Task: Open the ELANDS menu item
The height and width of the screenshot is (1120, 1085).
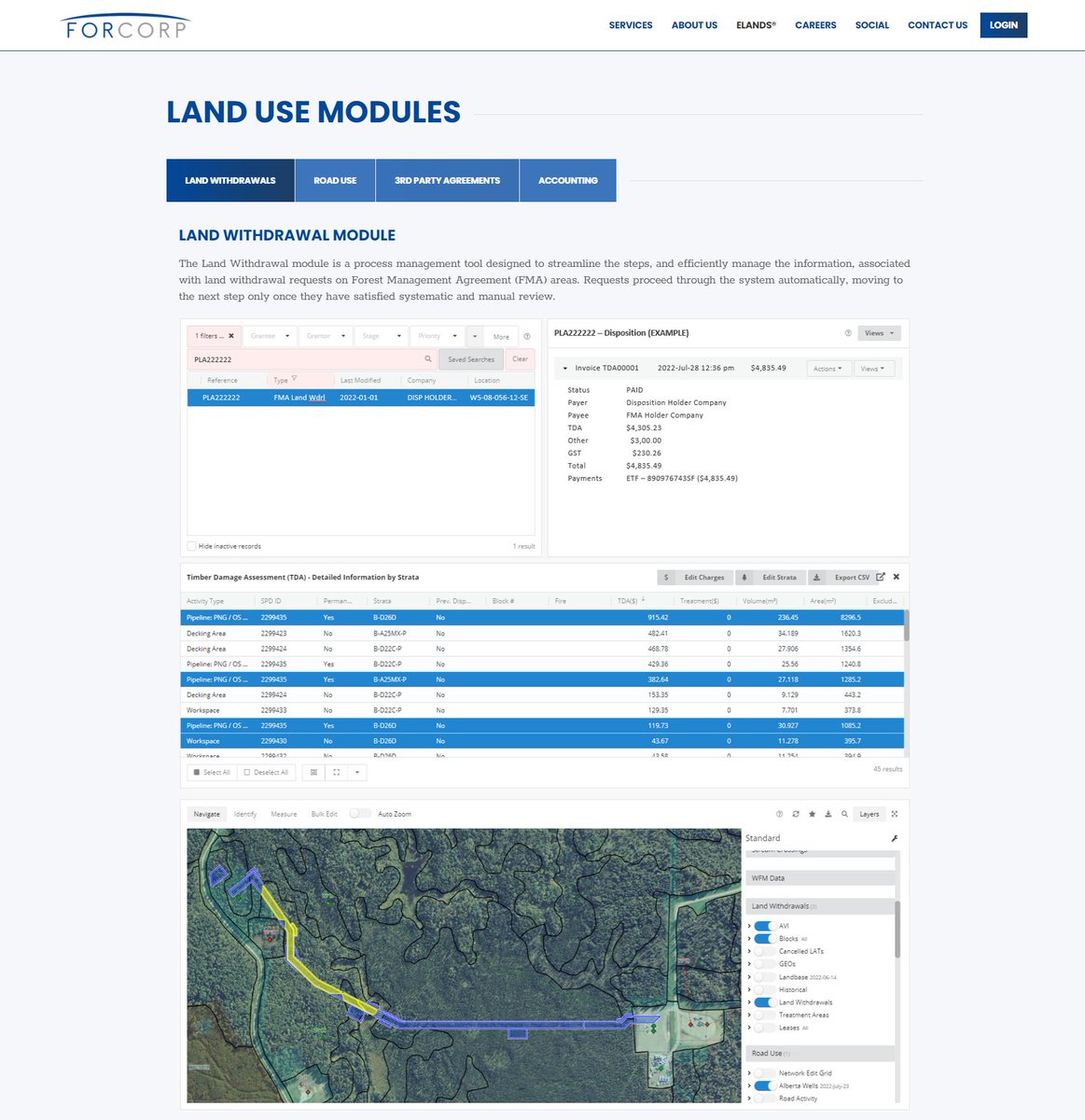Action: 756,25
